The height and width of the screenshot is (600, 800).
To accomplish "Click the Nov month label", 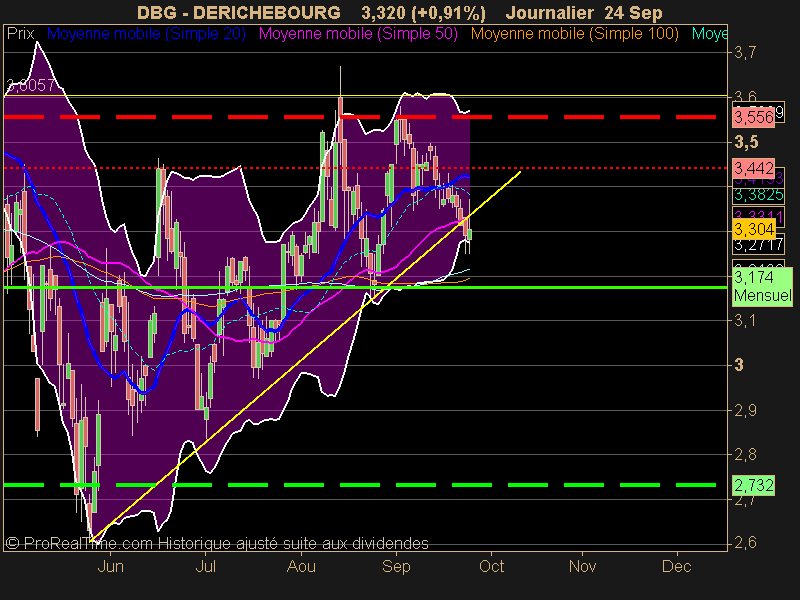I will pos(582,566).
